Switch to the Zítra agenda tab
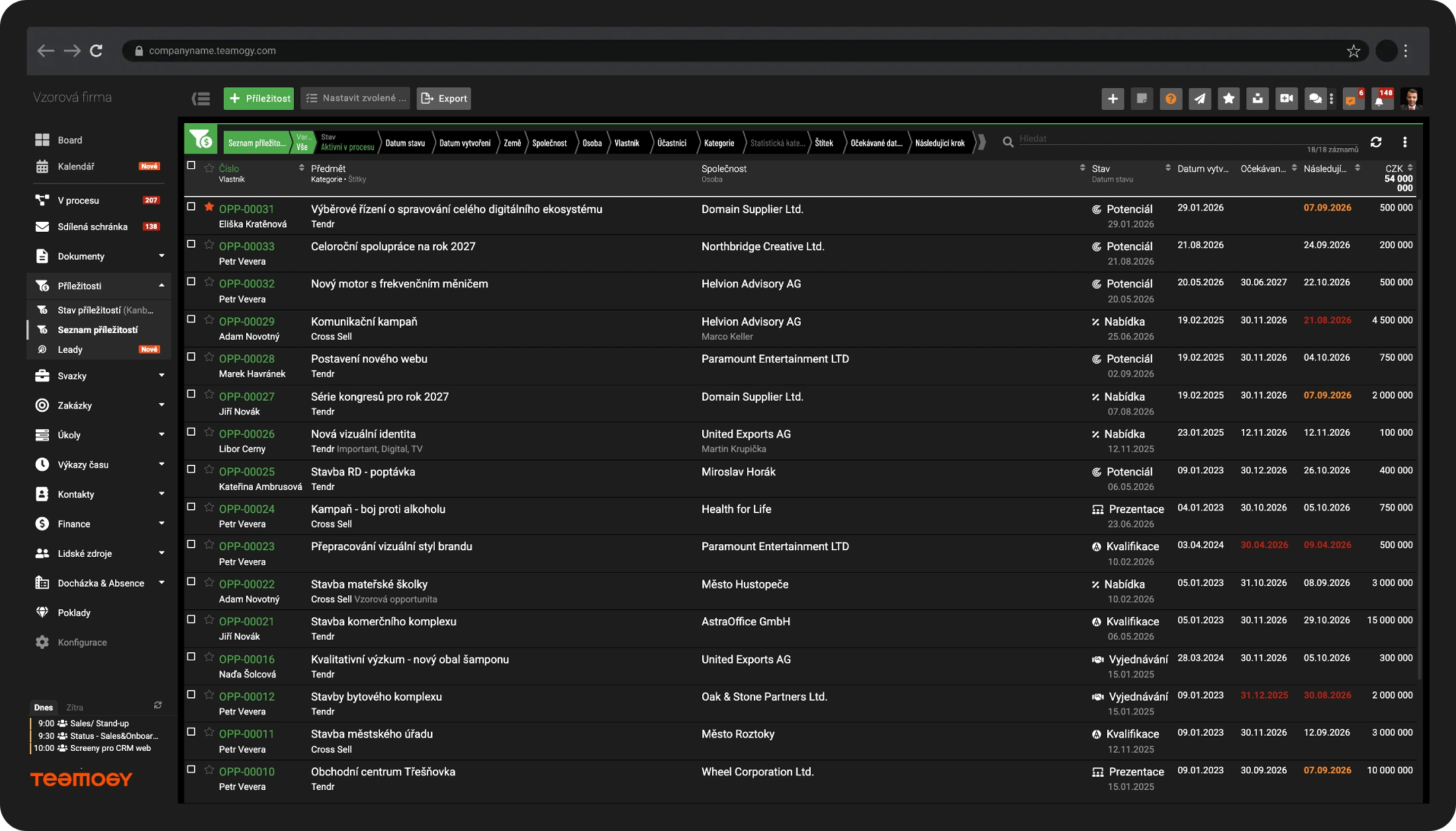The image size is (1456, 831). click(75, 707)
